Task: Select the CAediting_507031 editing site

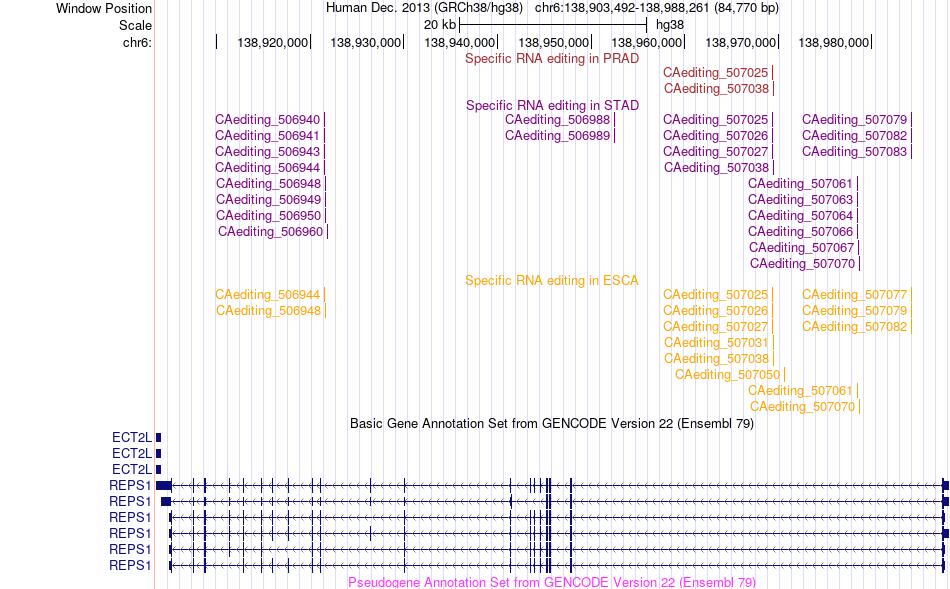Action: [716, 343]
